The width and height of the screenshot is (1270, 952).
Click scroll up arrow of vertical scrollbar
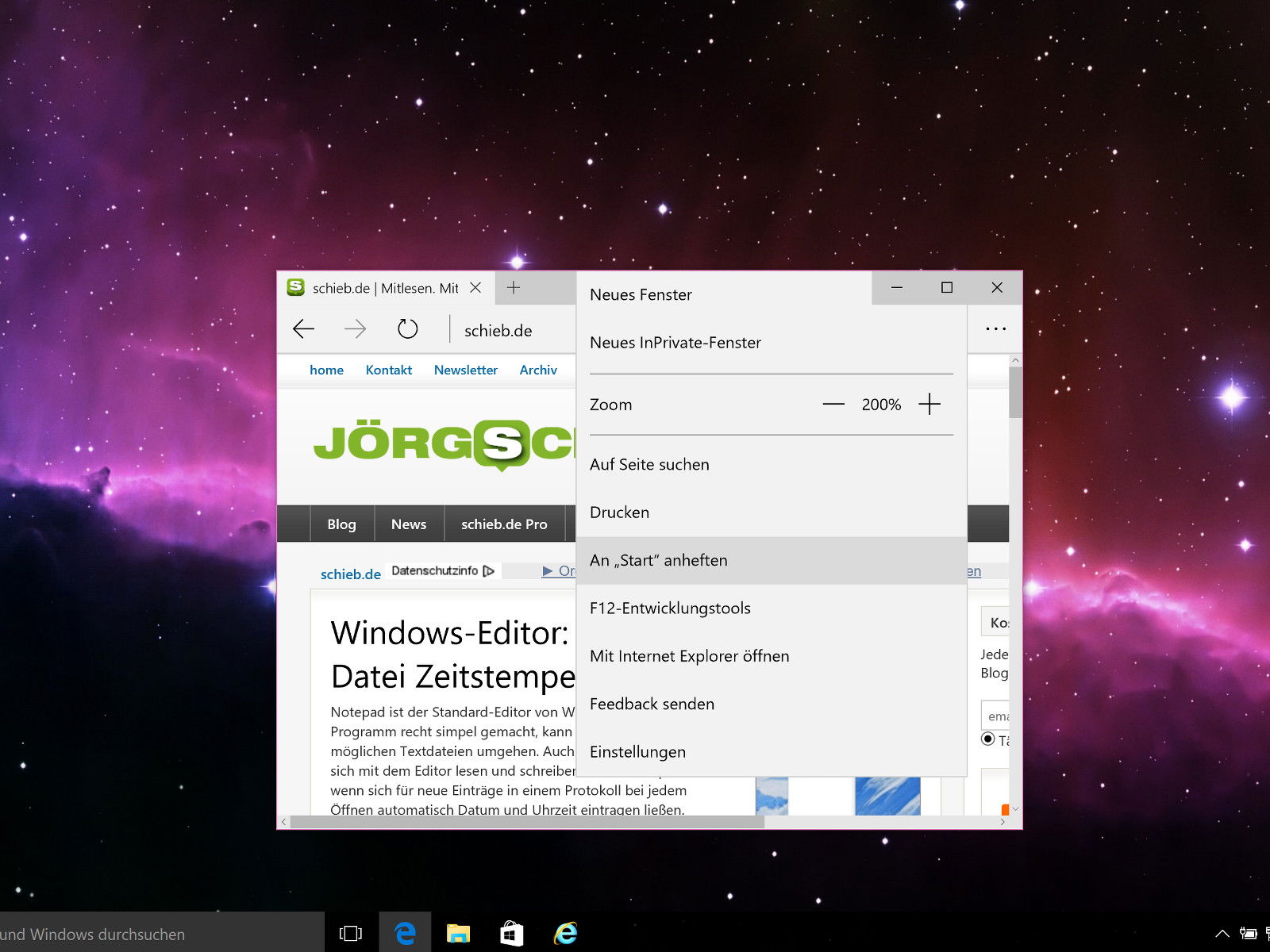pos(1015,360)
